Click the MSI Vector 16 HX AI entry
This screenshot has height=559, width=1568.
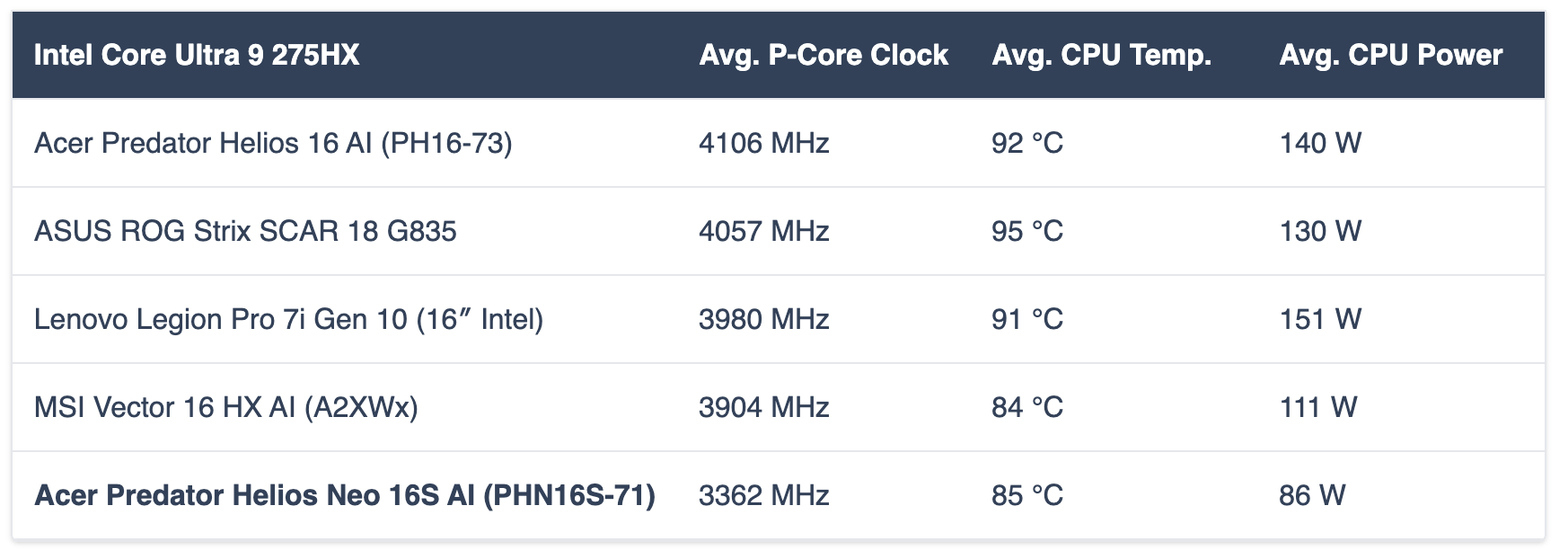pyautogui.click(x=226, y=407)
